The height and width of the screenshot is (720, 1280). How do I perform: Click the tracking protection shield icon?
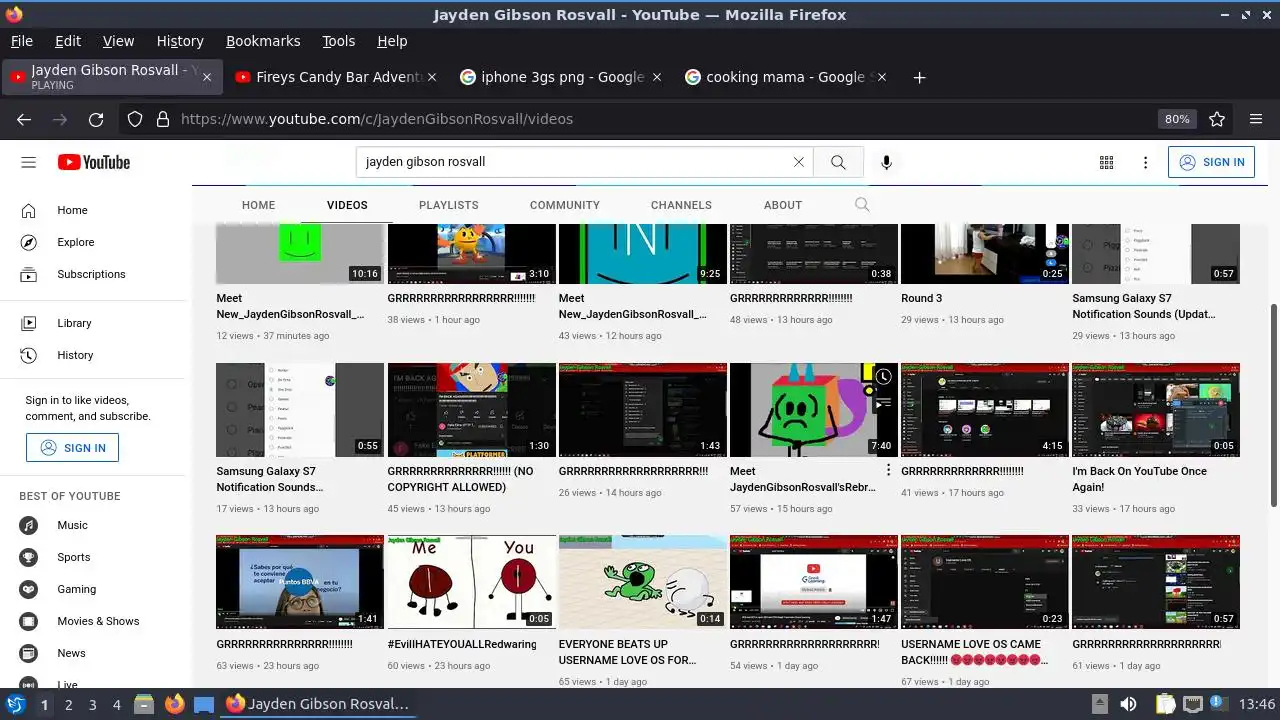click(x=135, y=119)
